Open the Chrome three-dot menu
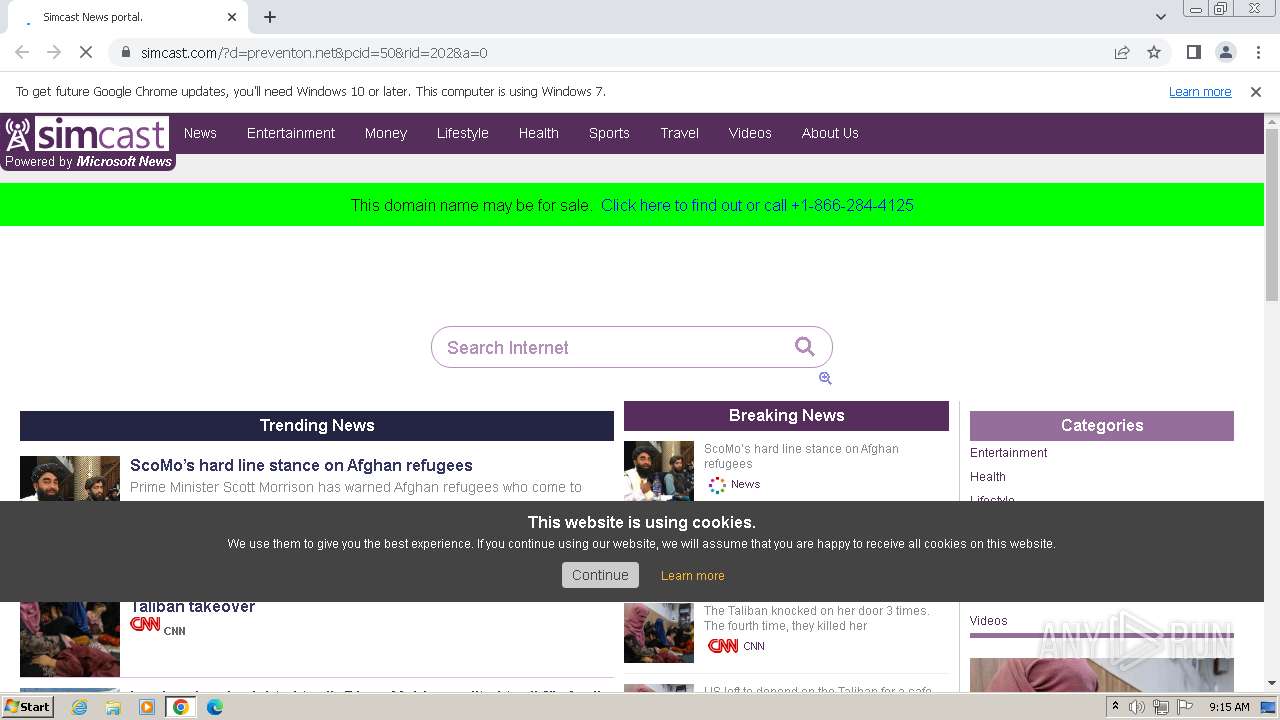The width and height of the screenshot is (1280, 720). tap(1258, 52)
